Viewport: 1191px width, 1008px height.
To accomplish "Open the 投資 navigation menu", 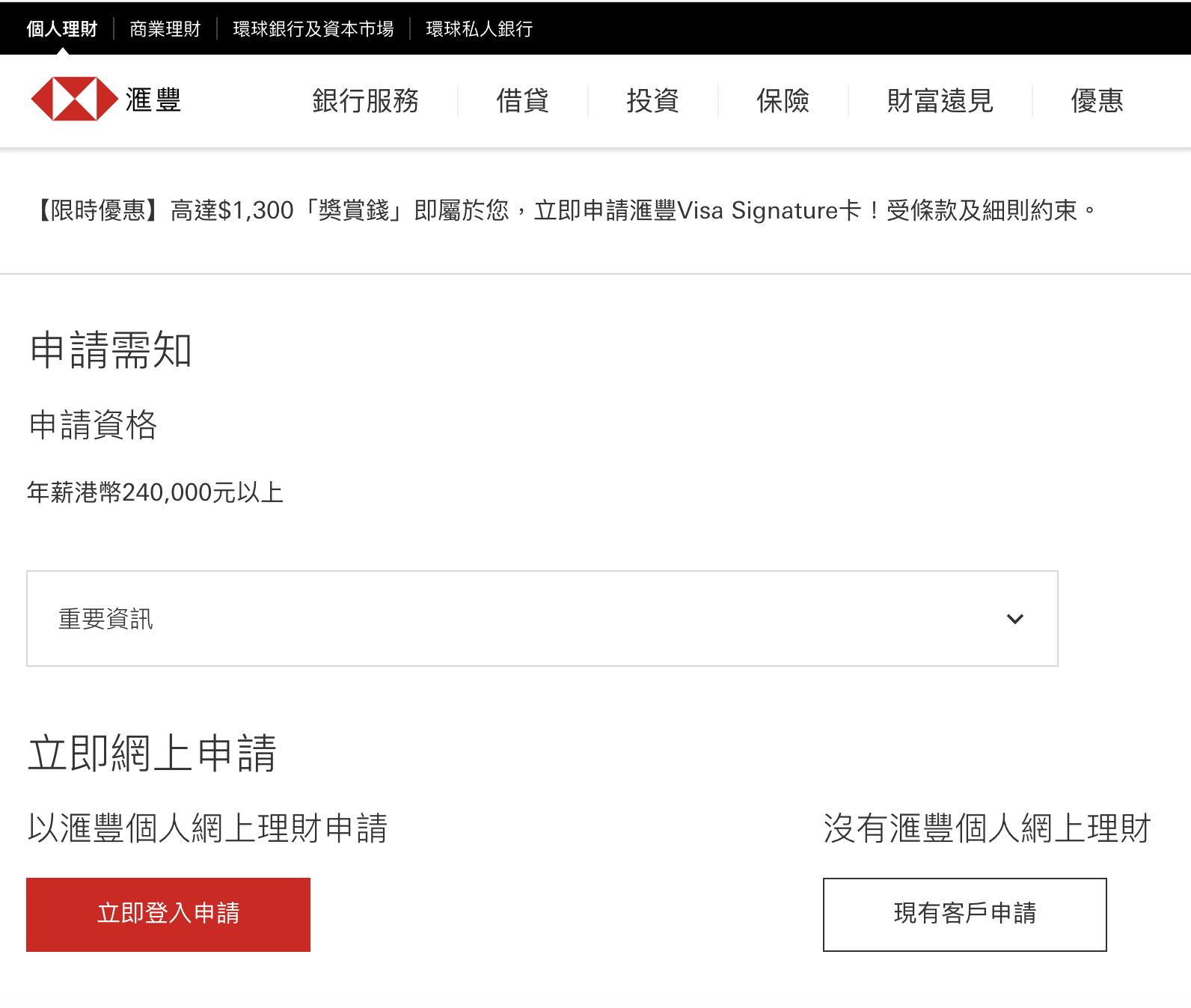I will coord(652,101).
